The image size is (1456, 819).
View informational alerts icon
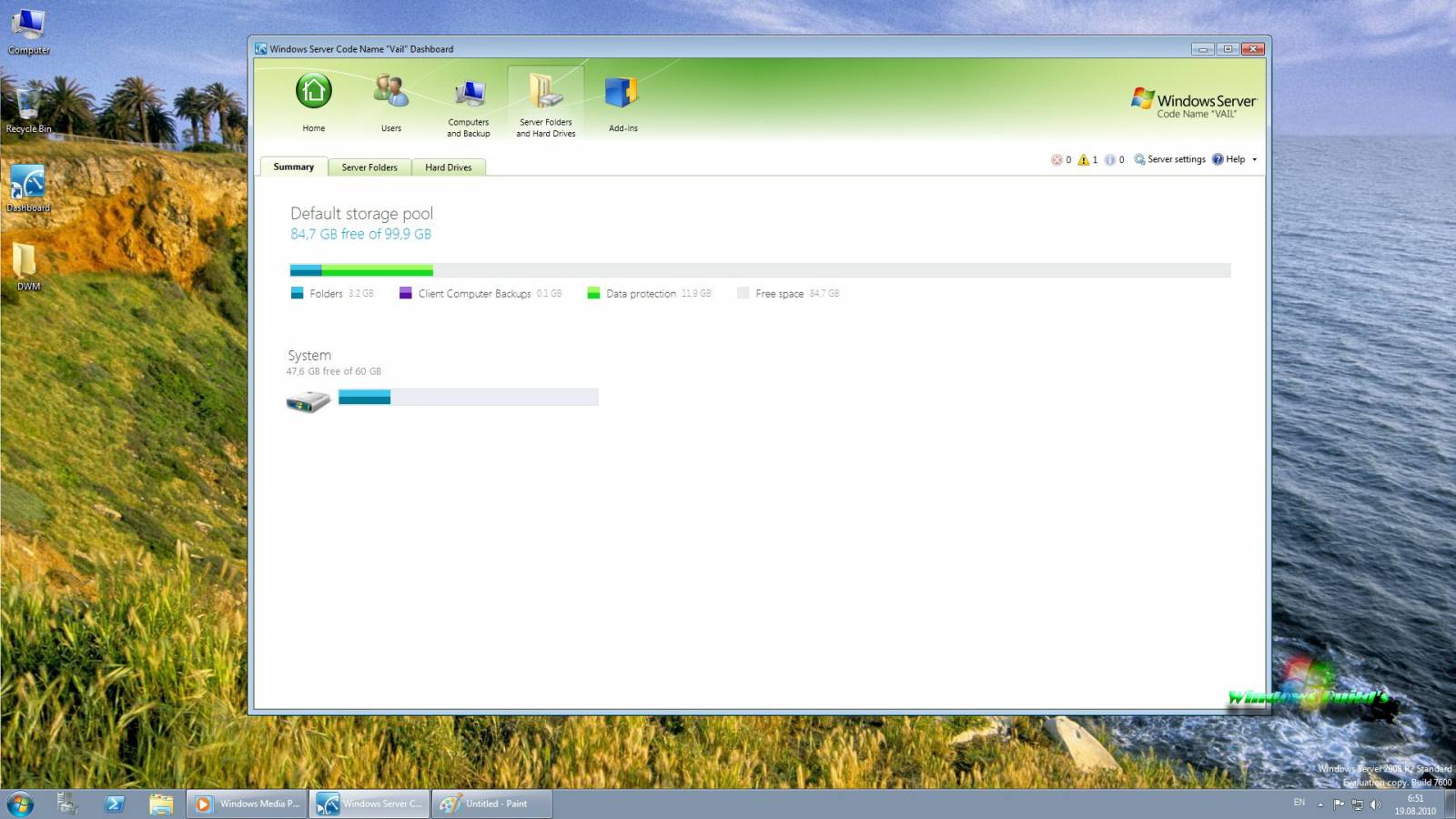[1109, 159]
